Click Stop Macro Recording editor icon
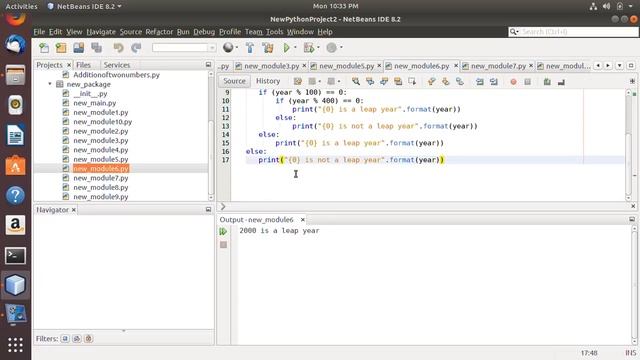The height and width of the screenshot is (360, 640). (527, 82)
